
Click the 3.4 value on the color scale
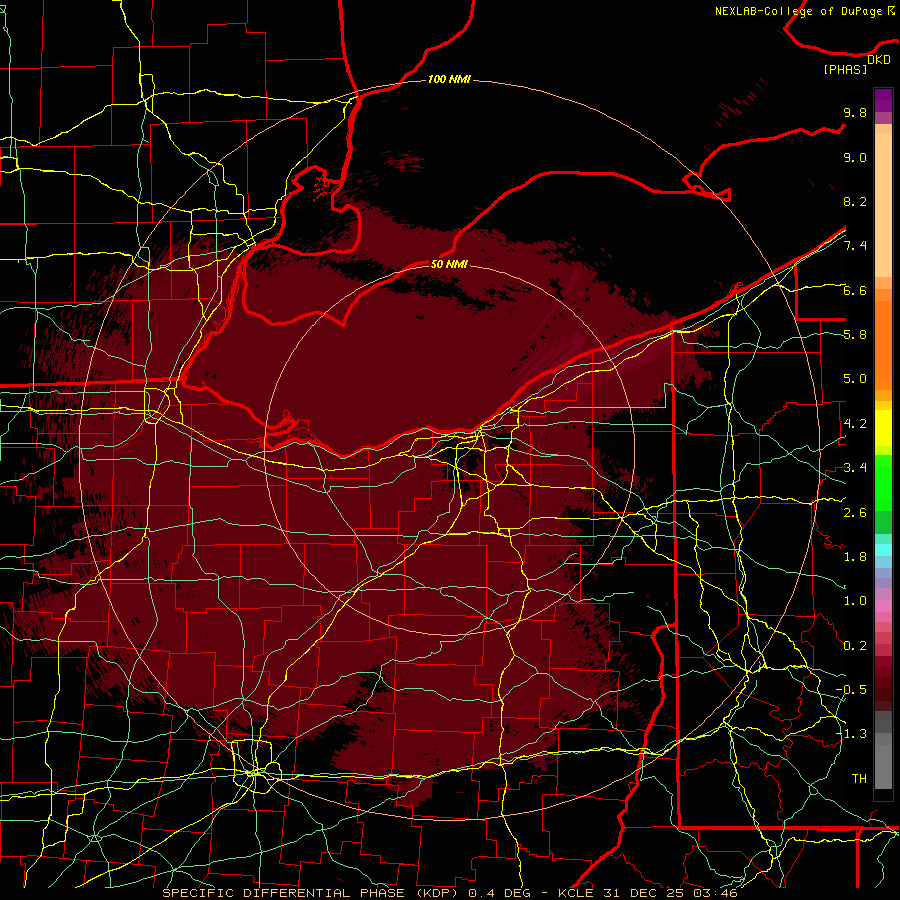pos(855,468)
